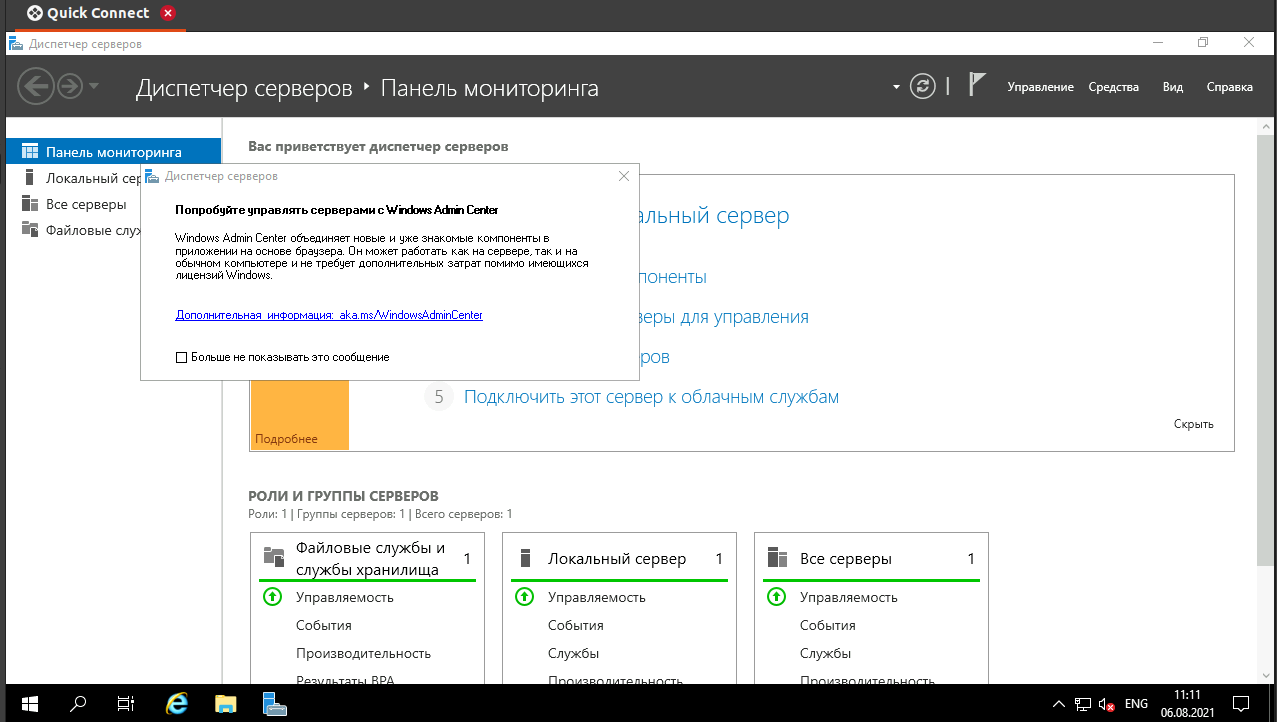The image size is (1277, 722).
Task: Open the Справка menu
Action: [x=1230, y=87]
